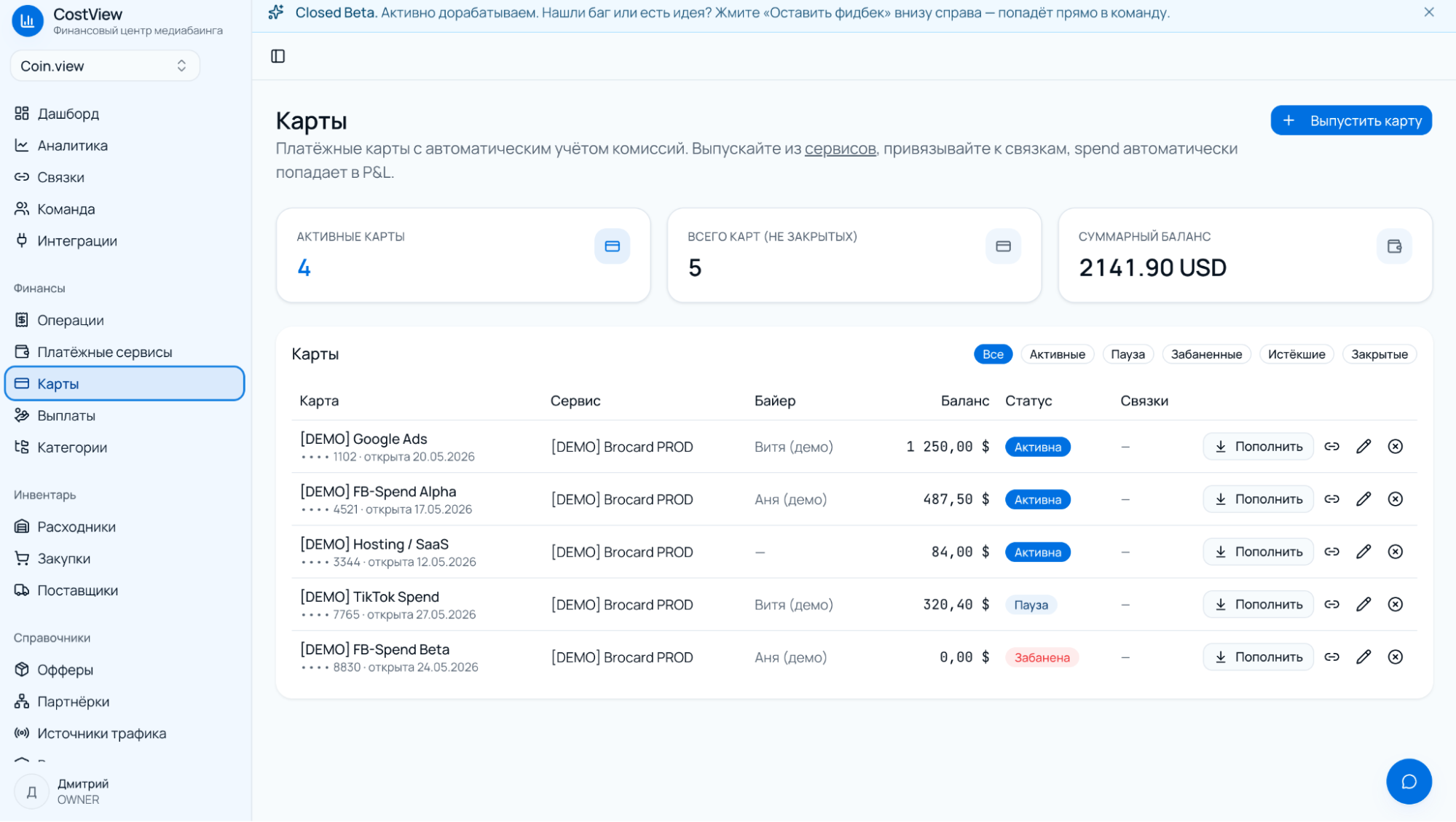This screenshot has height=822, width=1456.
Task: Click the total cards stat icon
Action: pos(1003,246)
